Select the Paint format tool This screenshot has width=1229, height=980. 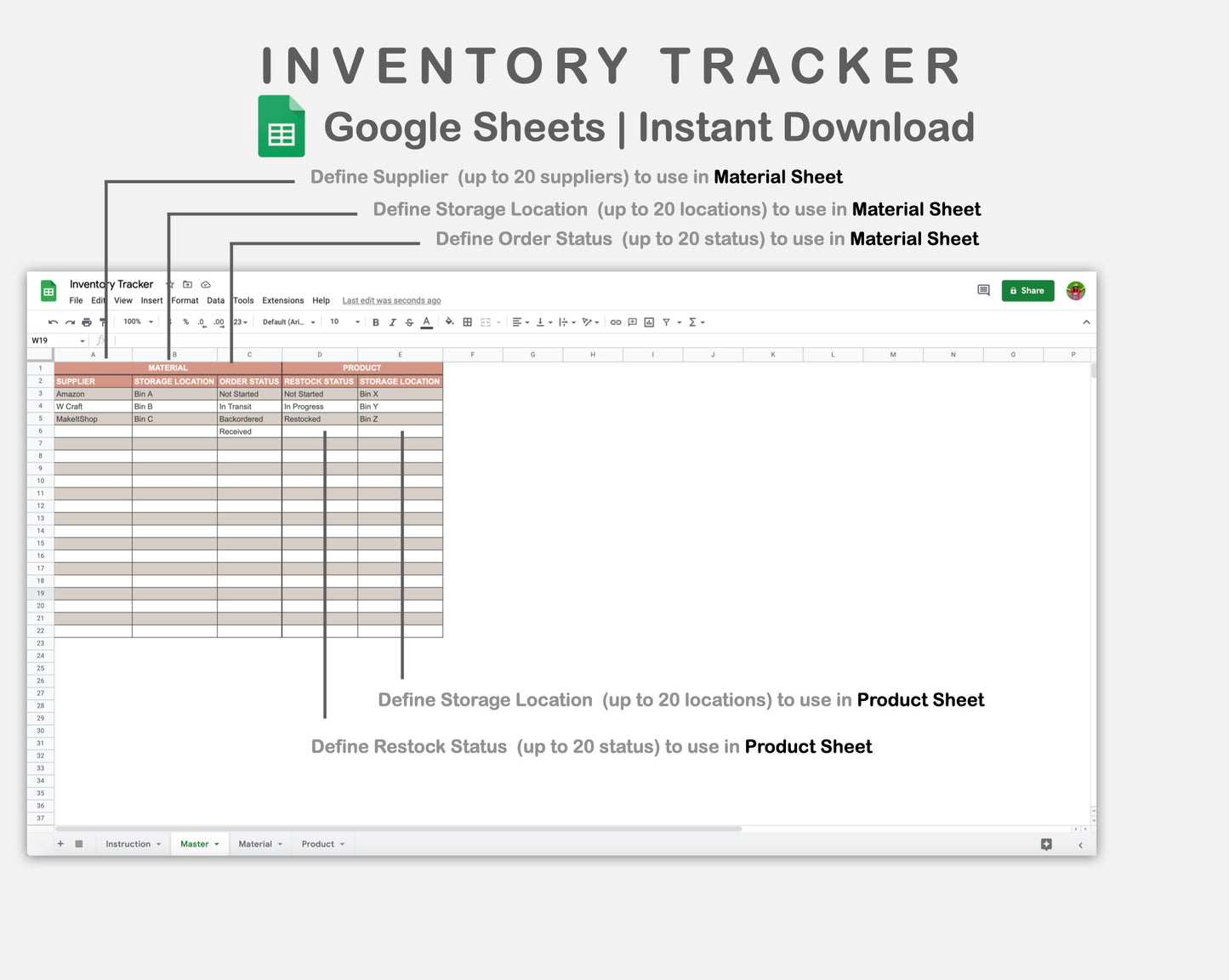click(x=100, y=322)
